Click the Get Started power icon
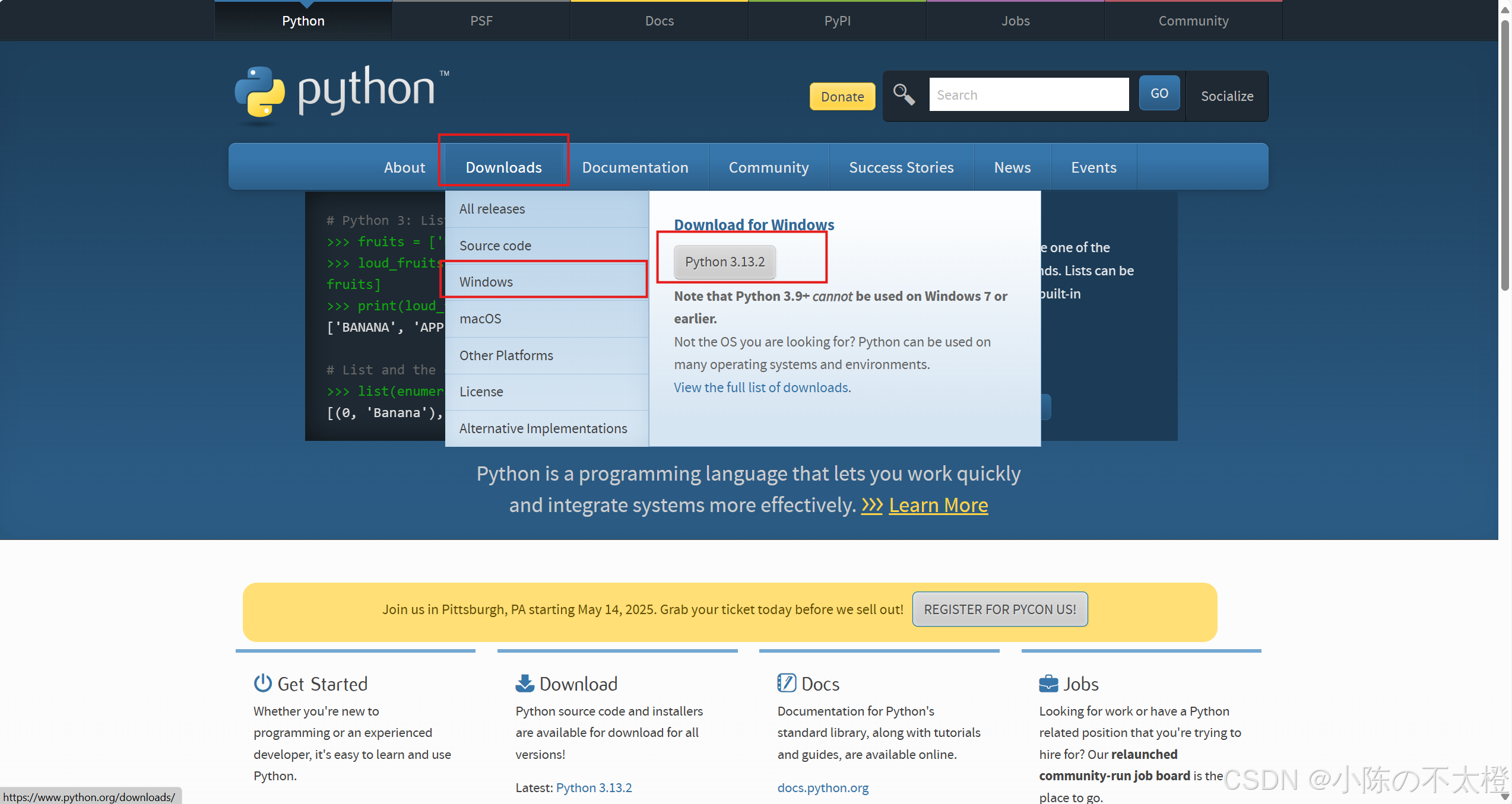The height and width of the screenshot is (804, 1512). tap(262, 684)
